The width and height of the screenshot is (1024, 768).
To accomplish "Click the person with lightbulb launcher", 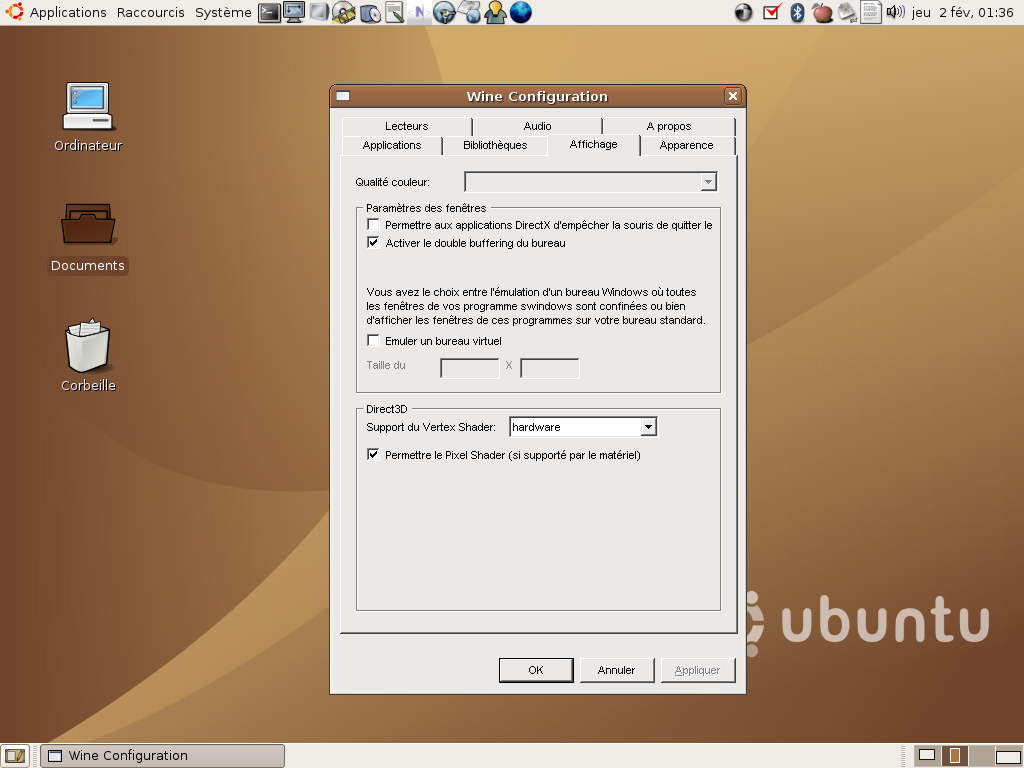I will coord(495,12).
